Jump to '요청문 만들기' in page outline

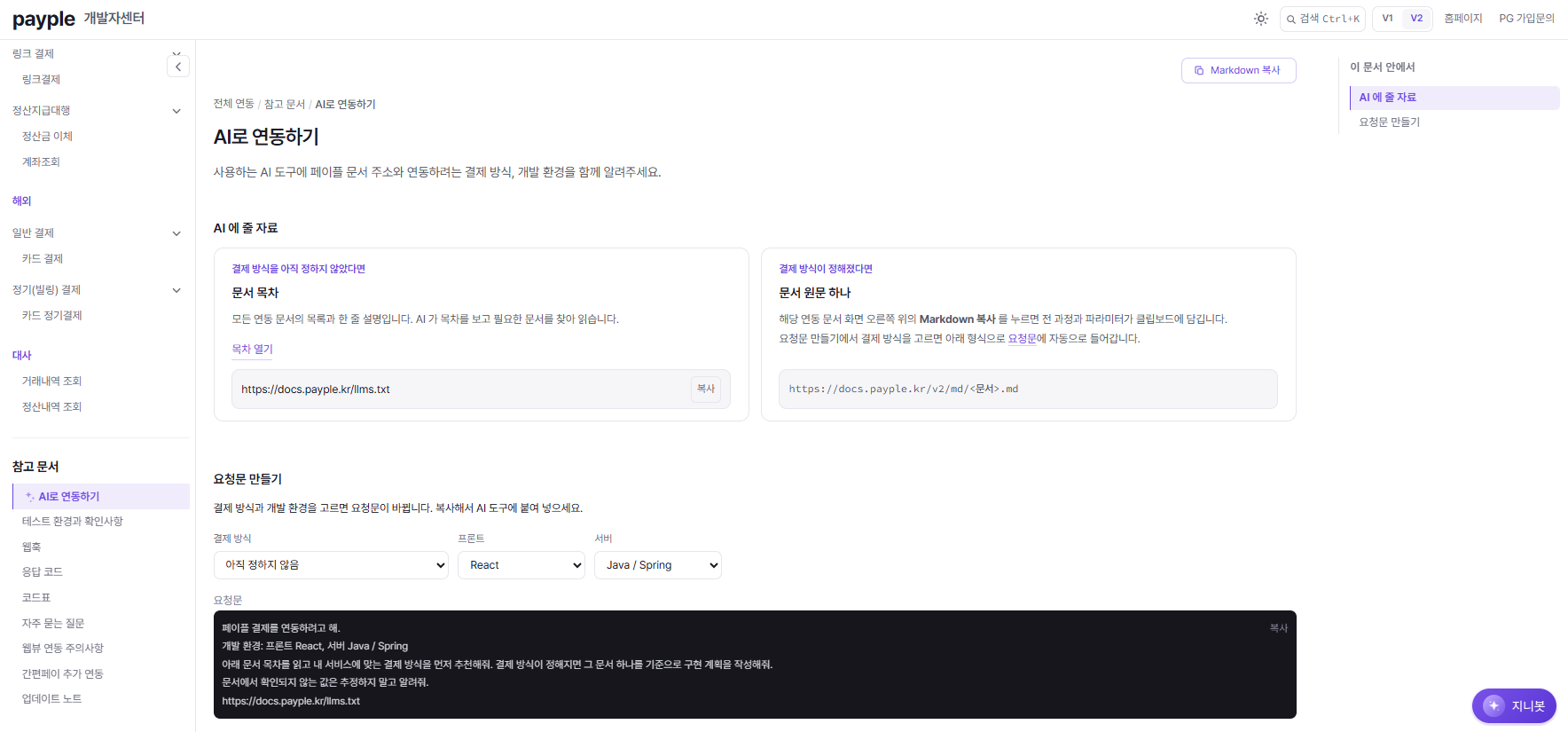click(1390, 122)
